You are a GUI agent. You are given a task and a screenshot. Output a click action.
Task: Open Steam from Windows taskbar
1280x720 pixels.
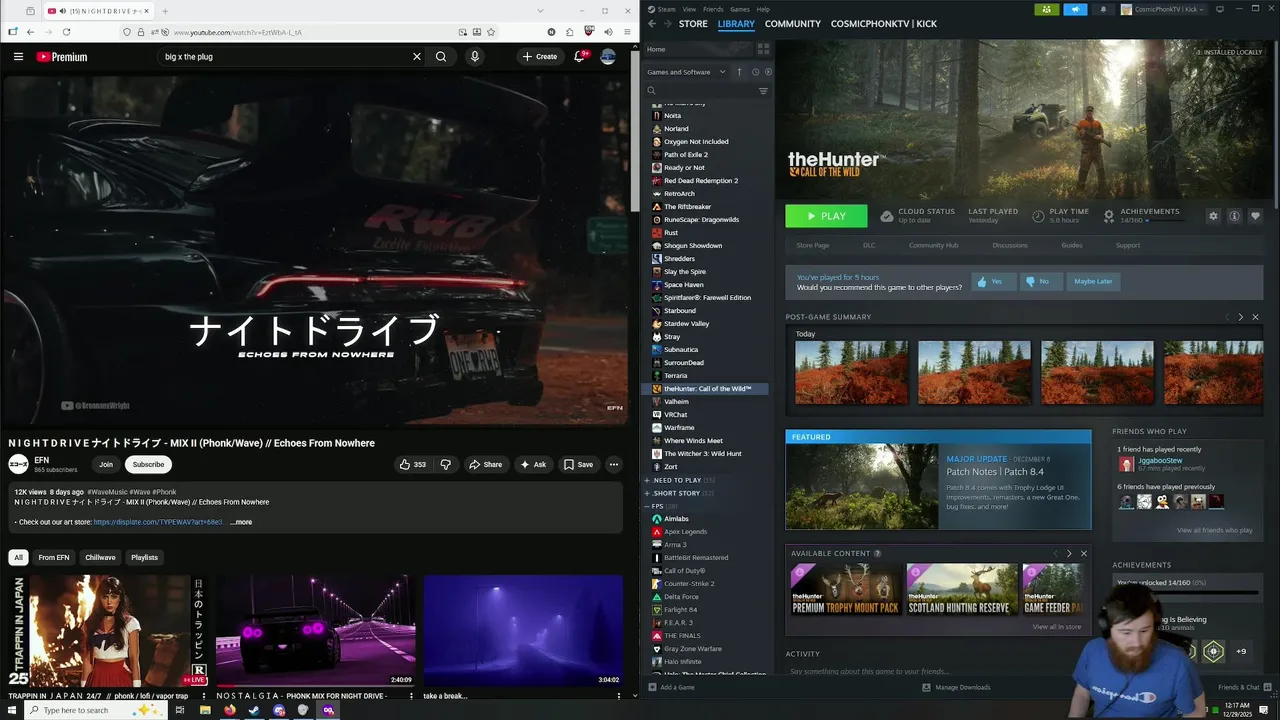coord(254,710)
